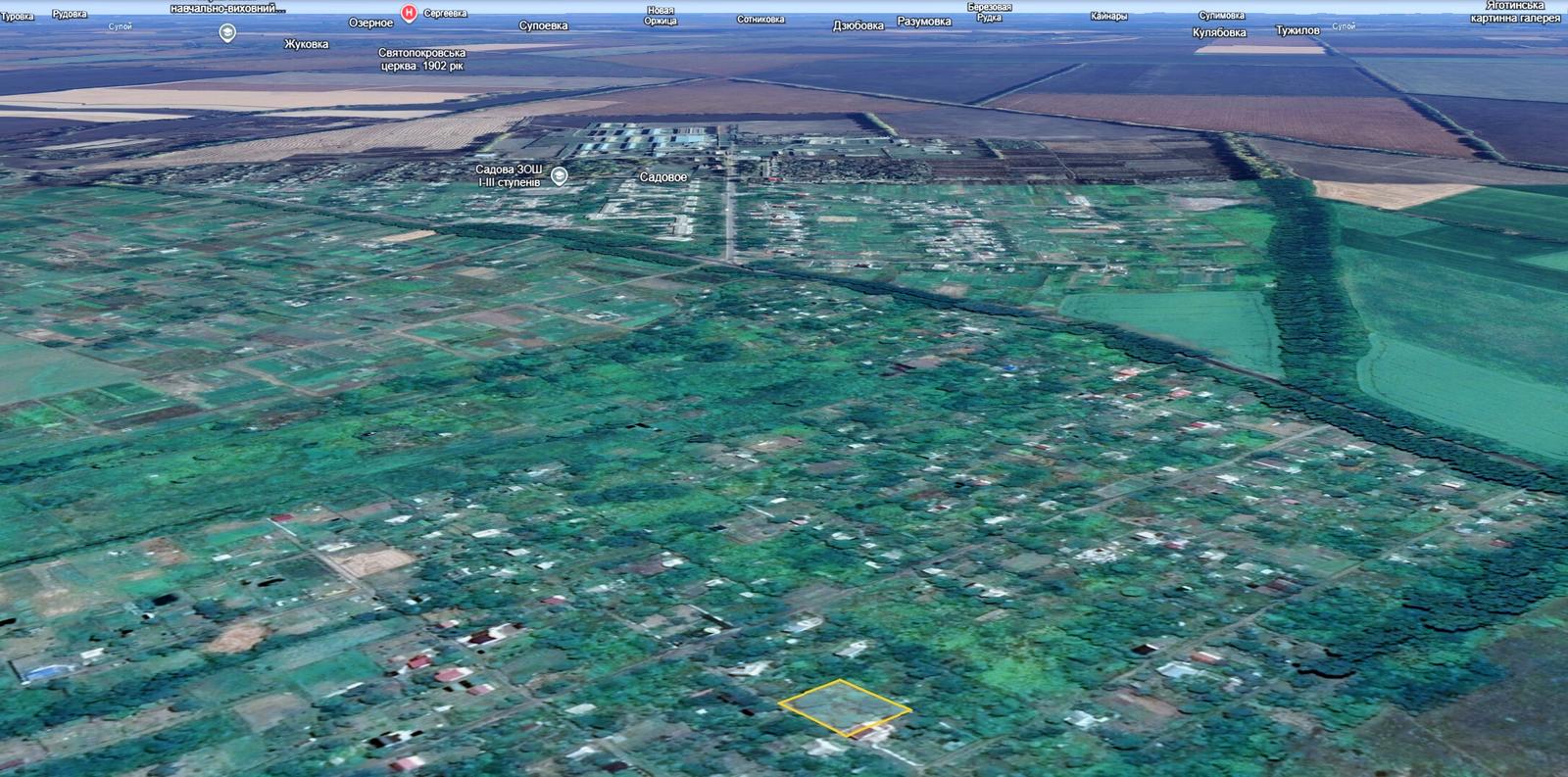The image size is (1568, 777).
Task: Select the Дзюбовка village label
Action: point(857,25)
